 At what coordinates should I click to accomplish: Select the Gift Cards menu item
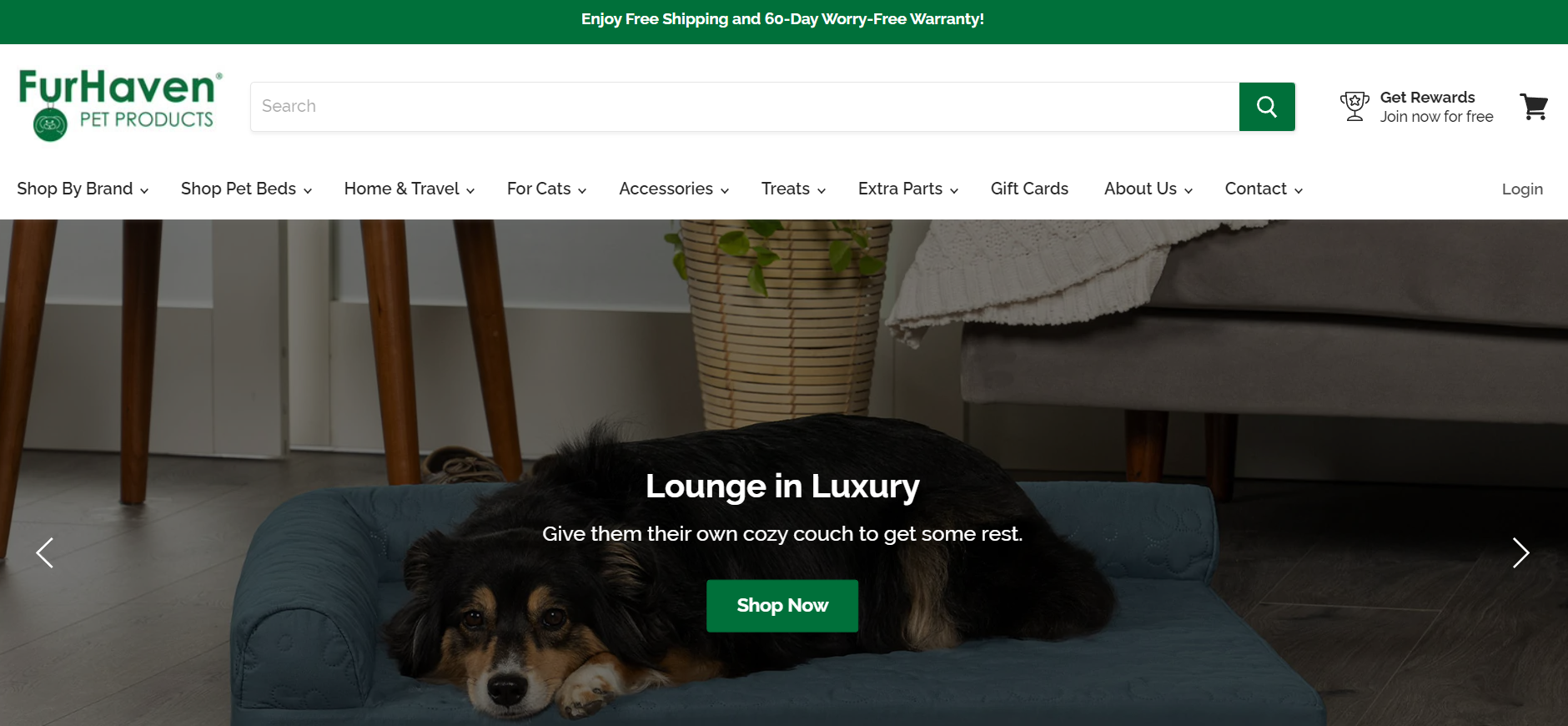click(1029, 189)
